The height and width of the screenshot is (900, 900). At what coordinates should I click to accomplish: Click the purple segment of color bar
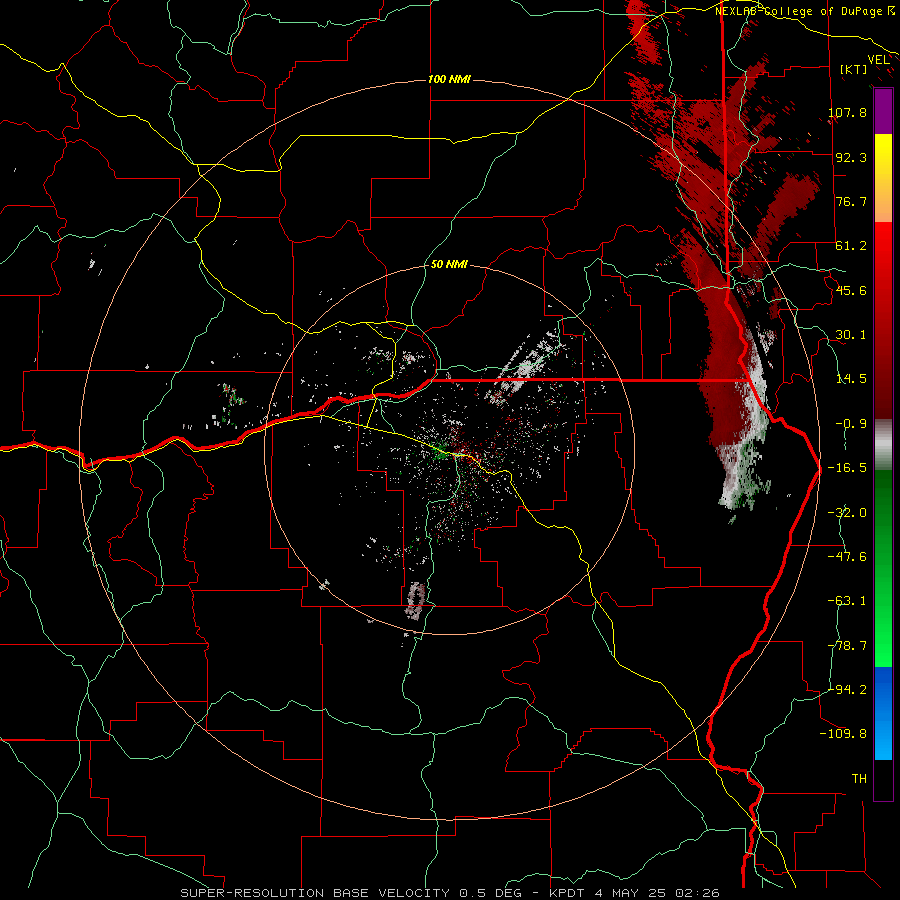(883, 111)
